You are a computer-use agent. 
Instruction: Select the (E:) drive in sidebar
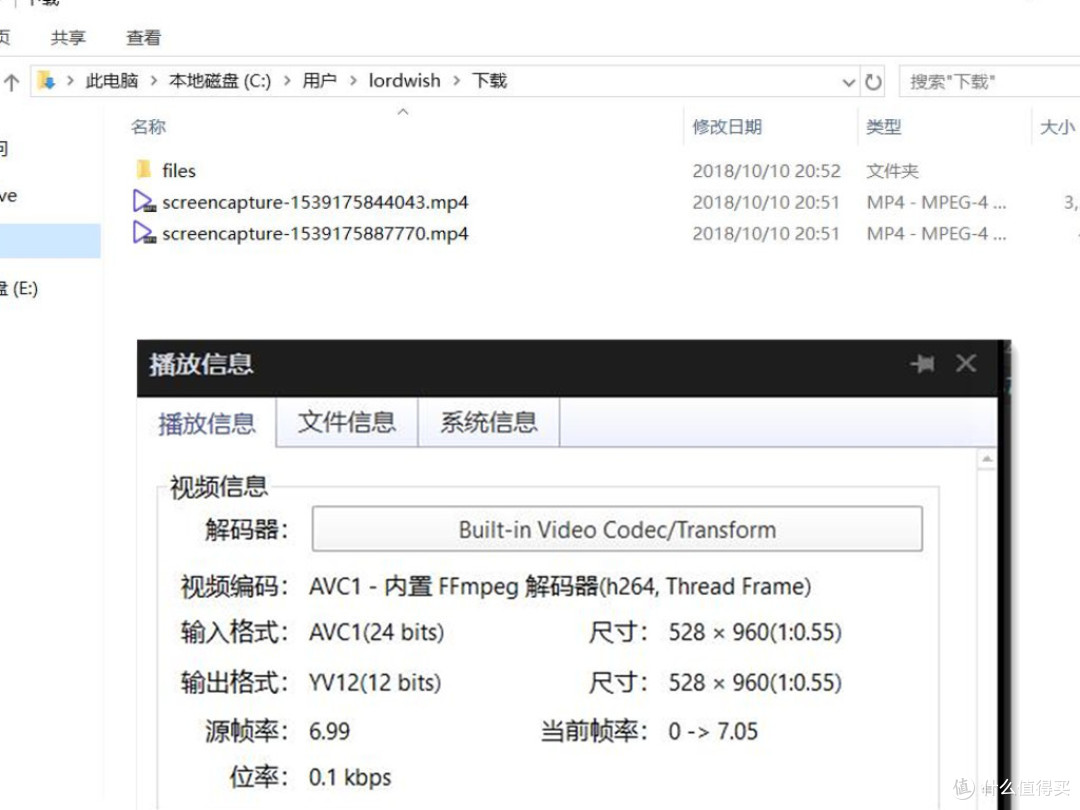click(x=19, y=289)
